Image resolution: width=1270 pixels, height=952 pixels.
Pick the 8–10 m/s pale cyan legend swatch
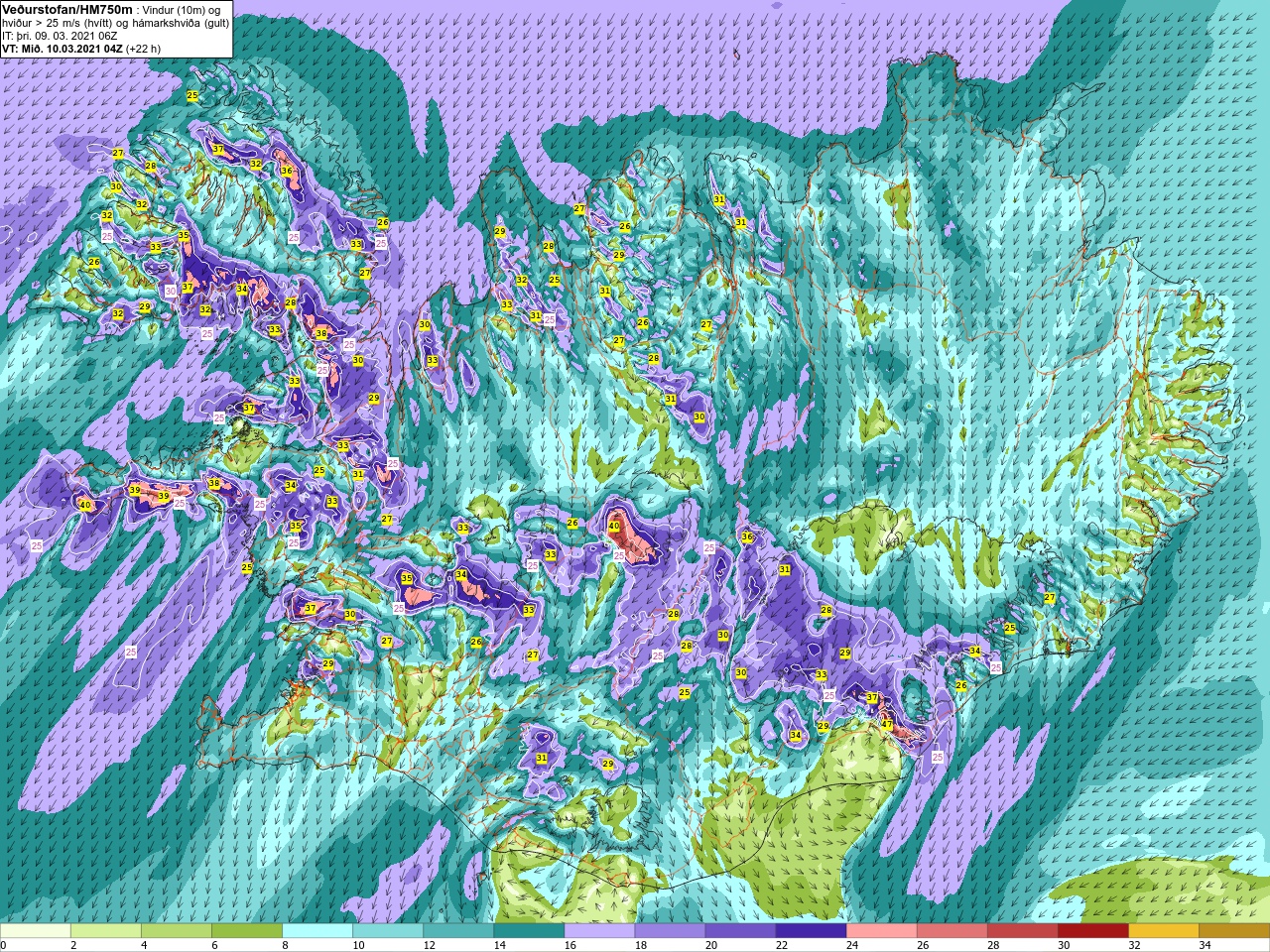click(317, 931)
